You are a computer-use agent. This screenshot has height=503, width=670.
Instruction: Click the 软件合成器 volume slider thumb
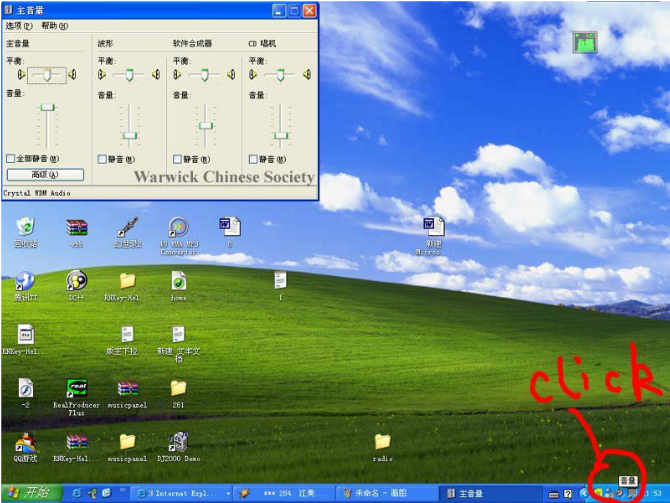(x=206, y=126)
